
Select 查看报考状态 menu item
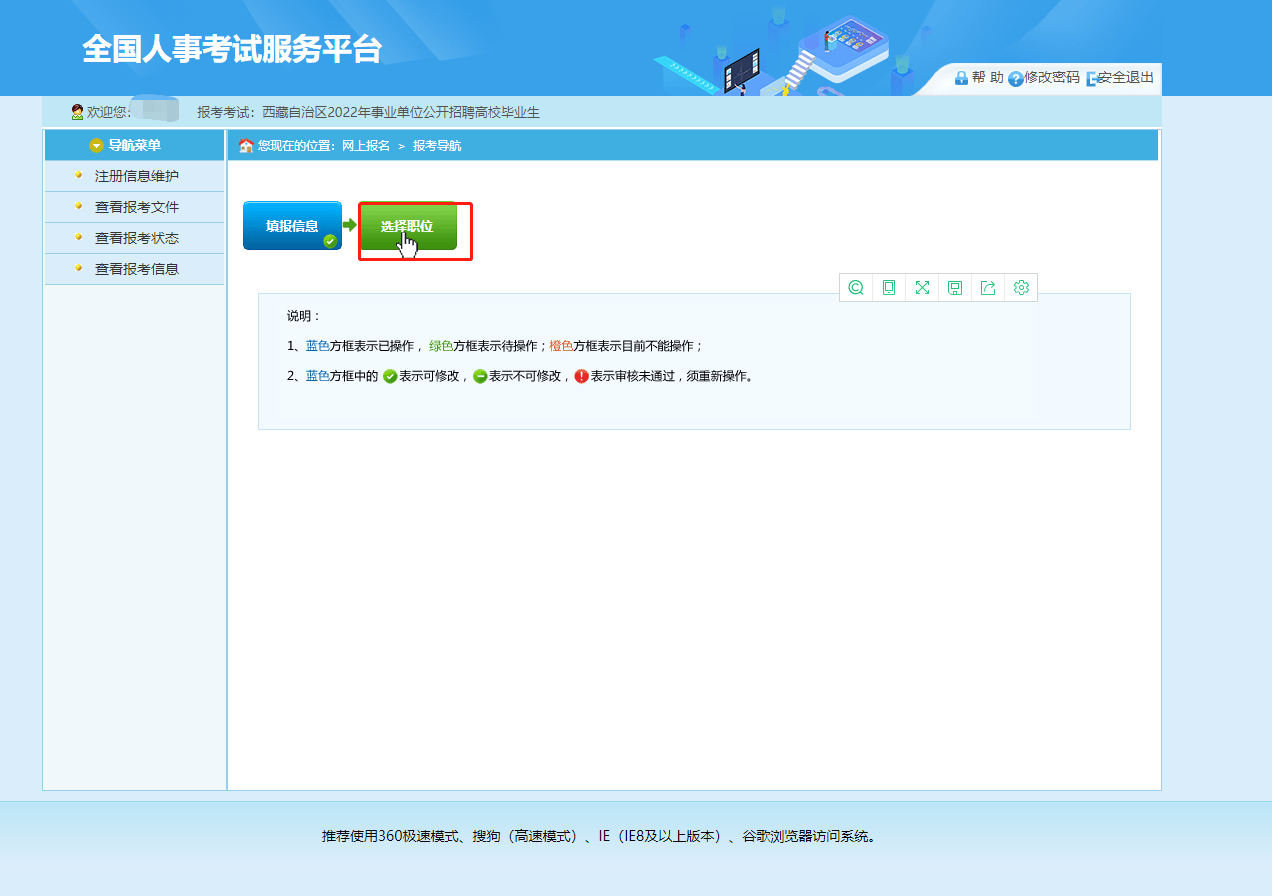point(136,239)
